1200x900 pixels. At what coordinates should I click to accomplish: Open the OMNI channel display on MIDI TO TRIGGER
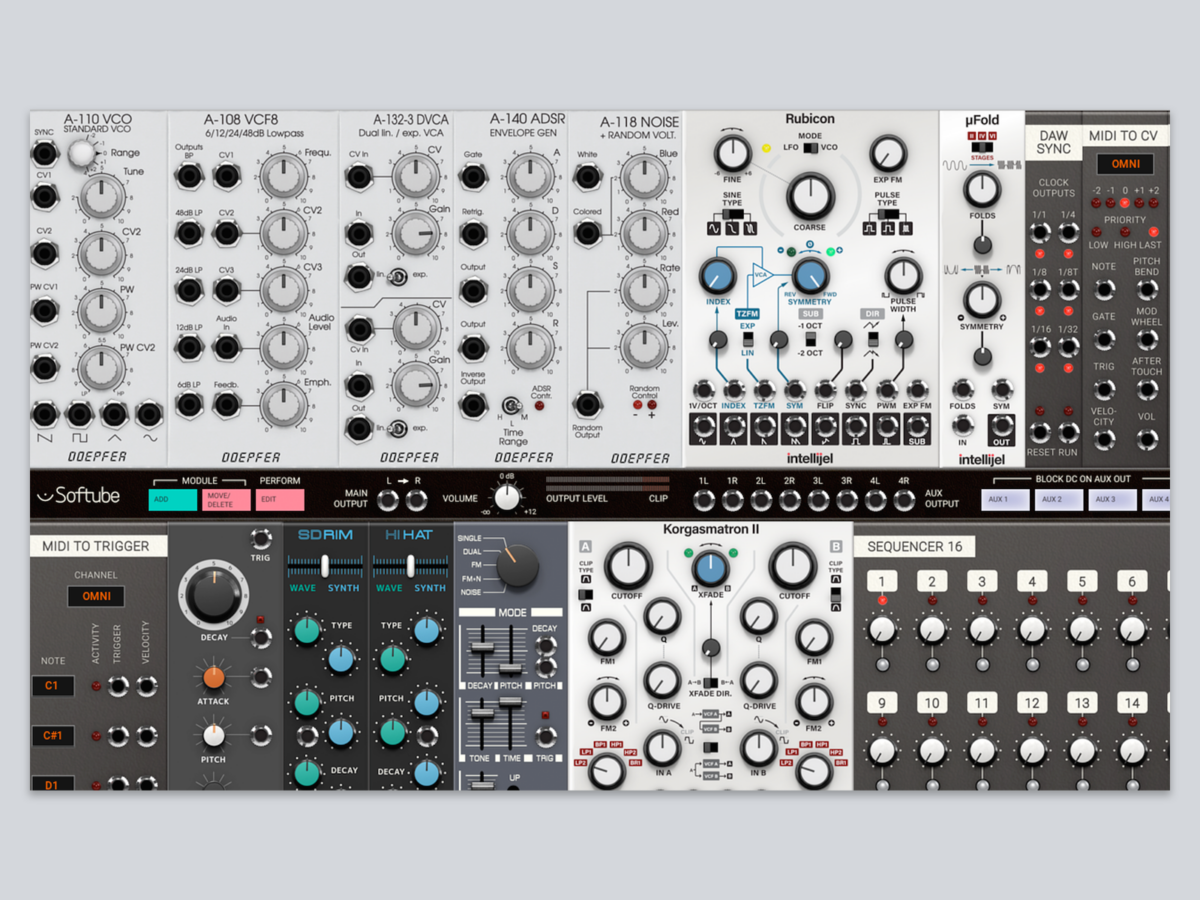(96, 597)
